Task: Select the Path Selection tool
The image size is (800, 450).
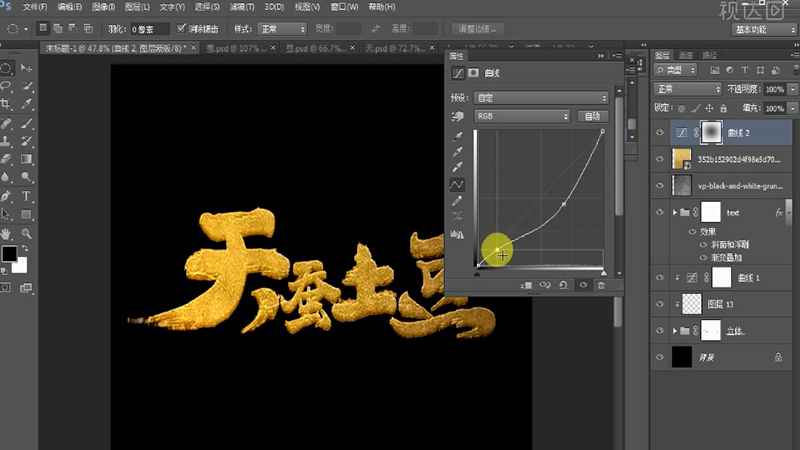Action: pyautogui.click(x=6, y=214)
